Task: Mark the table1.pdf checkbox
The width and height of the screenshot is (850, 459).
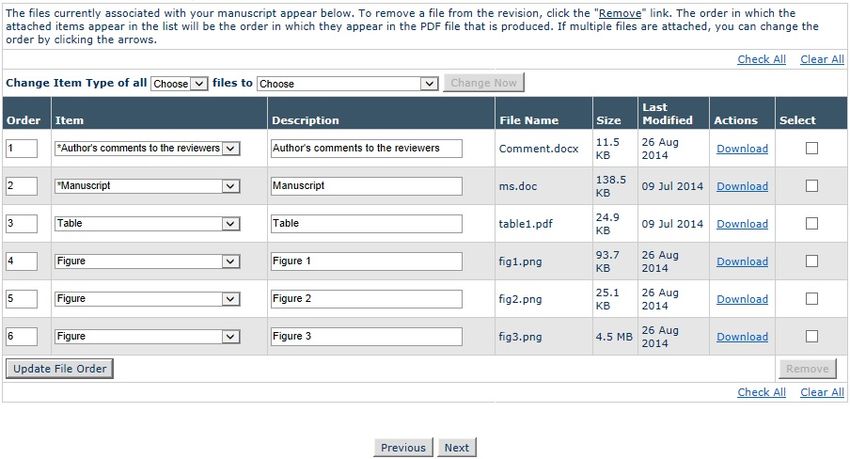Action: pos(812,223)
